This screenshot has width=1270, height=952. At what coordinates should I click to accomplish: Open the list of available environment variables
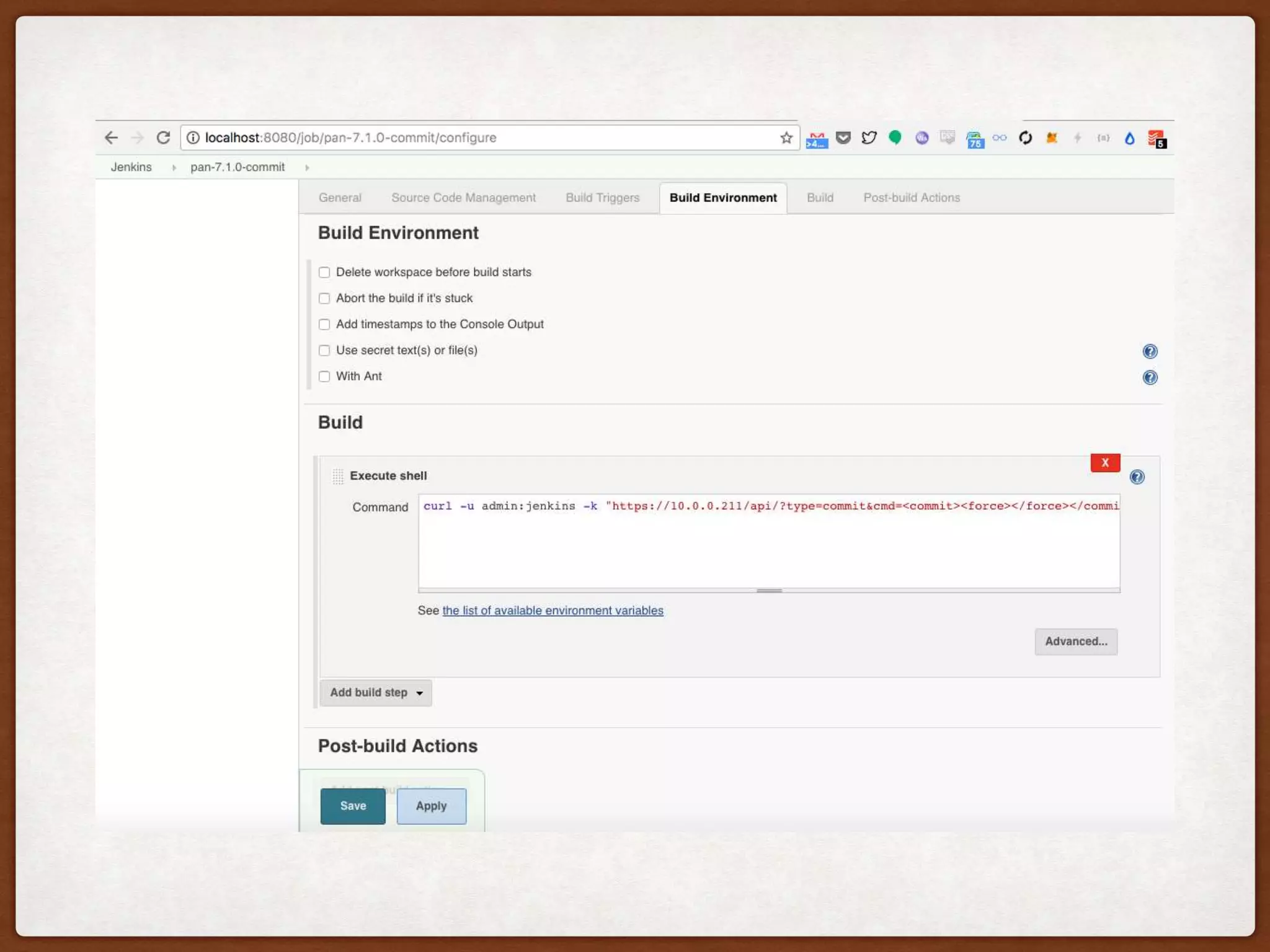pyautogui.click(x=553, y=610)
